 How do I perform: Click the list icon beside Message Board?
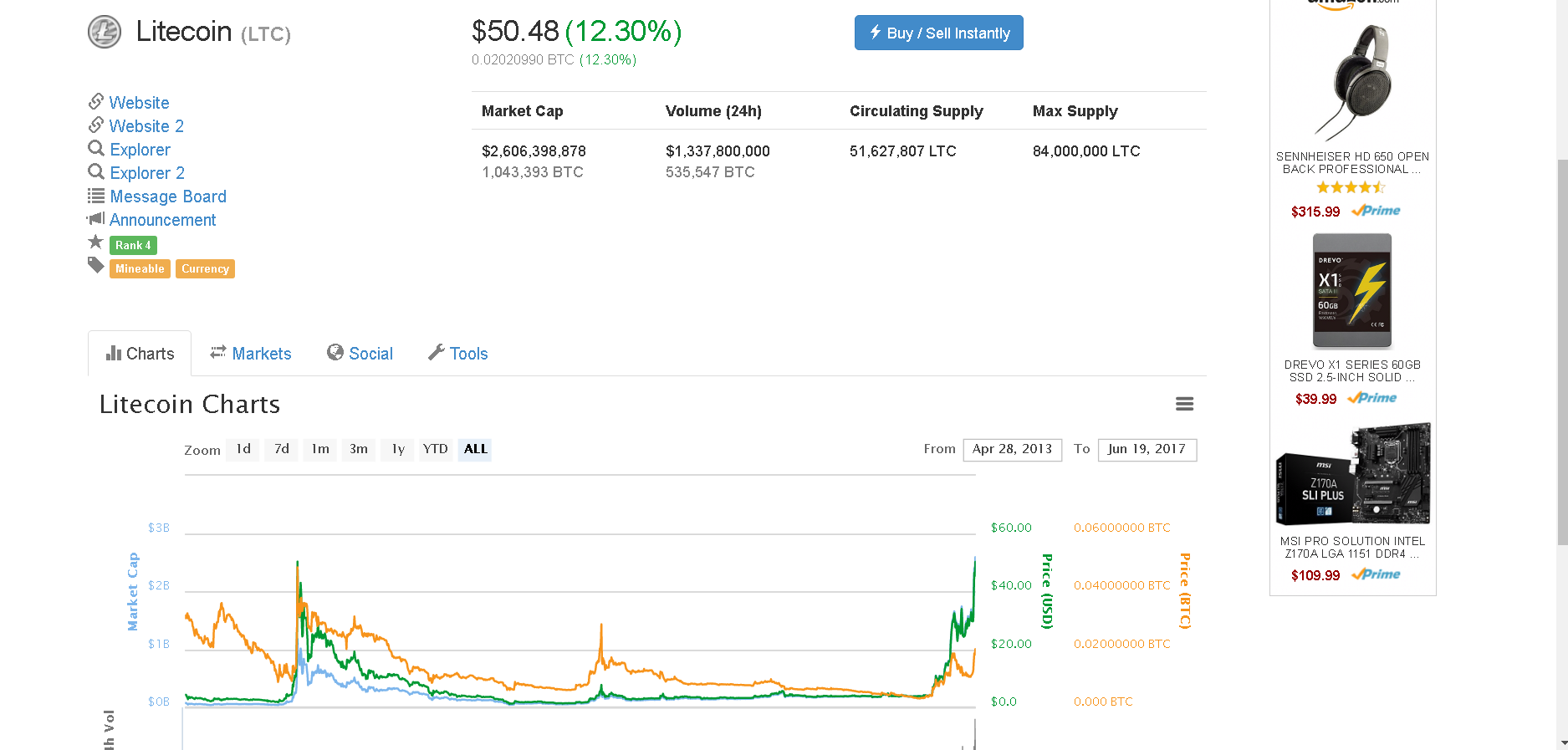tap(96, 196)
